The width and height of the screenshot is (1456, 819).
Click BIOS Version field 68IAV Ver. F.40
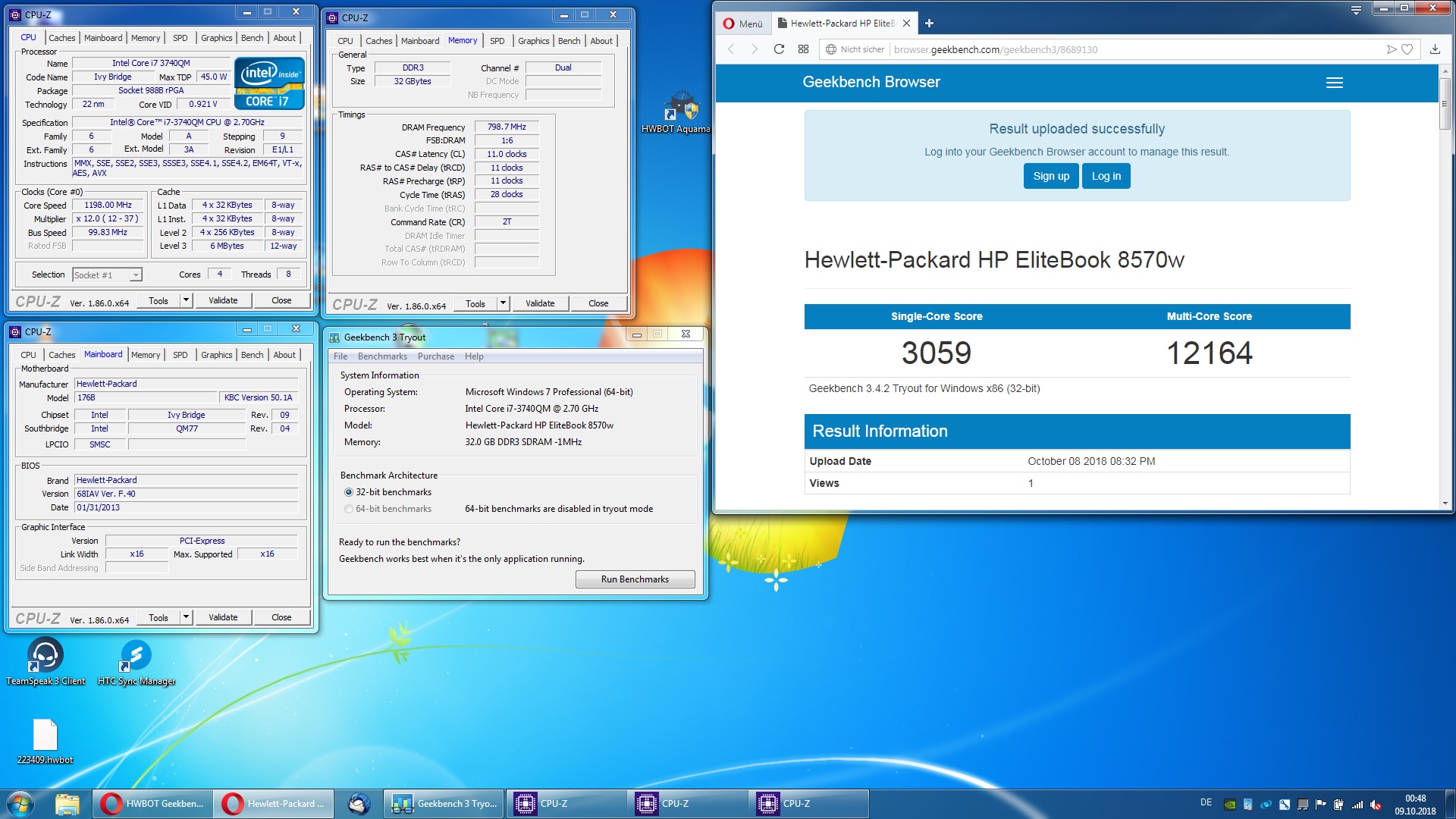[186, 494]
